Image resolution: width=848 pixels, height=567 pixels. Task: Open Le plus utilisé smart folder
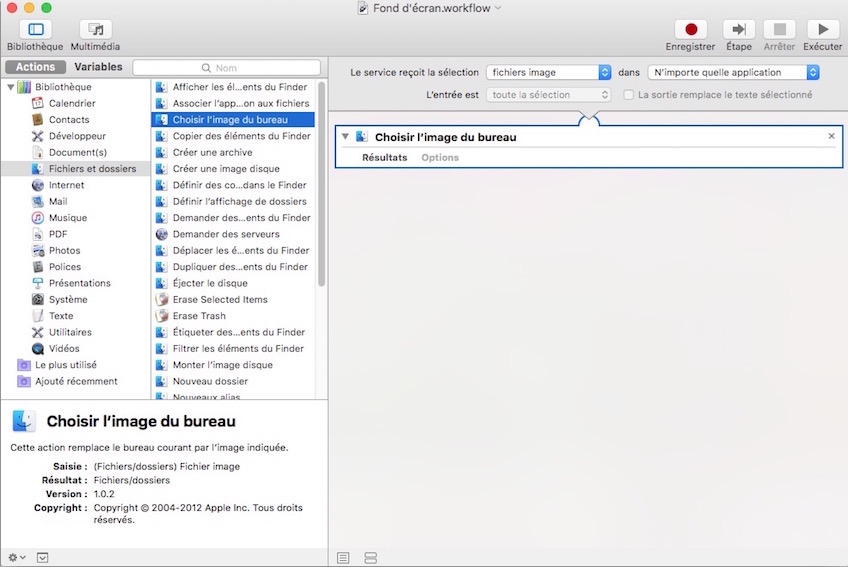pyautogui.click(x=65, y=365)
